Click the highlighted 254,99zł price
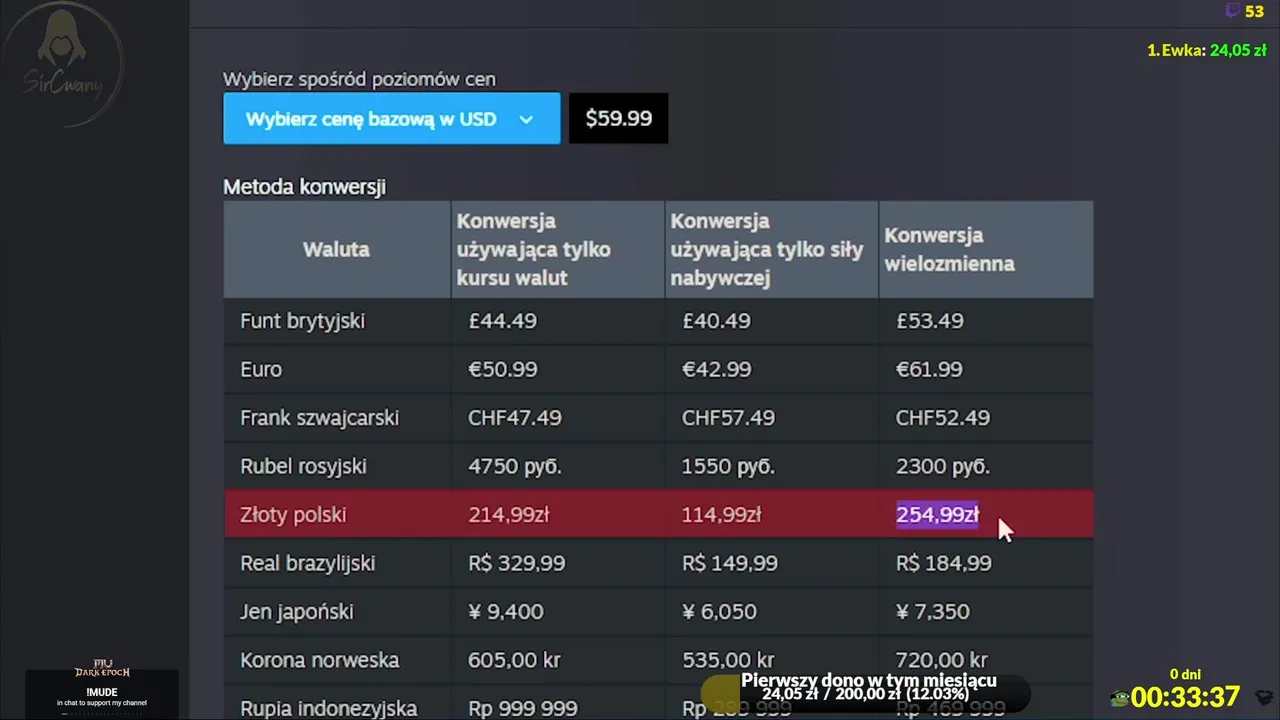This screenshot has width=1280, height=720. pyautogui.click(x=936, y=515)
